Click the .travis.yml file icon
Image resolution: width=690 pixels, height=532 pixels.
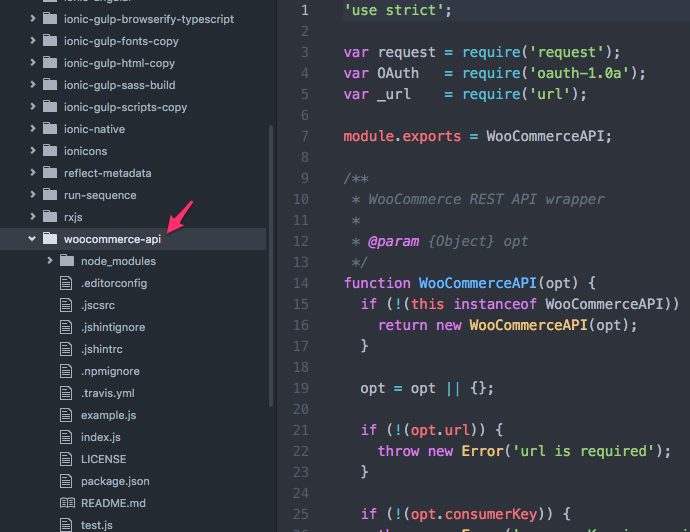tap(66, 393)
